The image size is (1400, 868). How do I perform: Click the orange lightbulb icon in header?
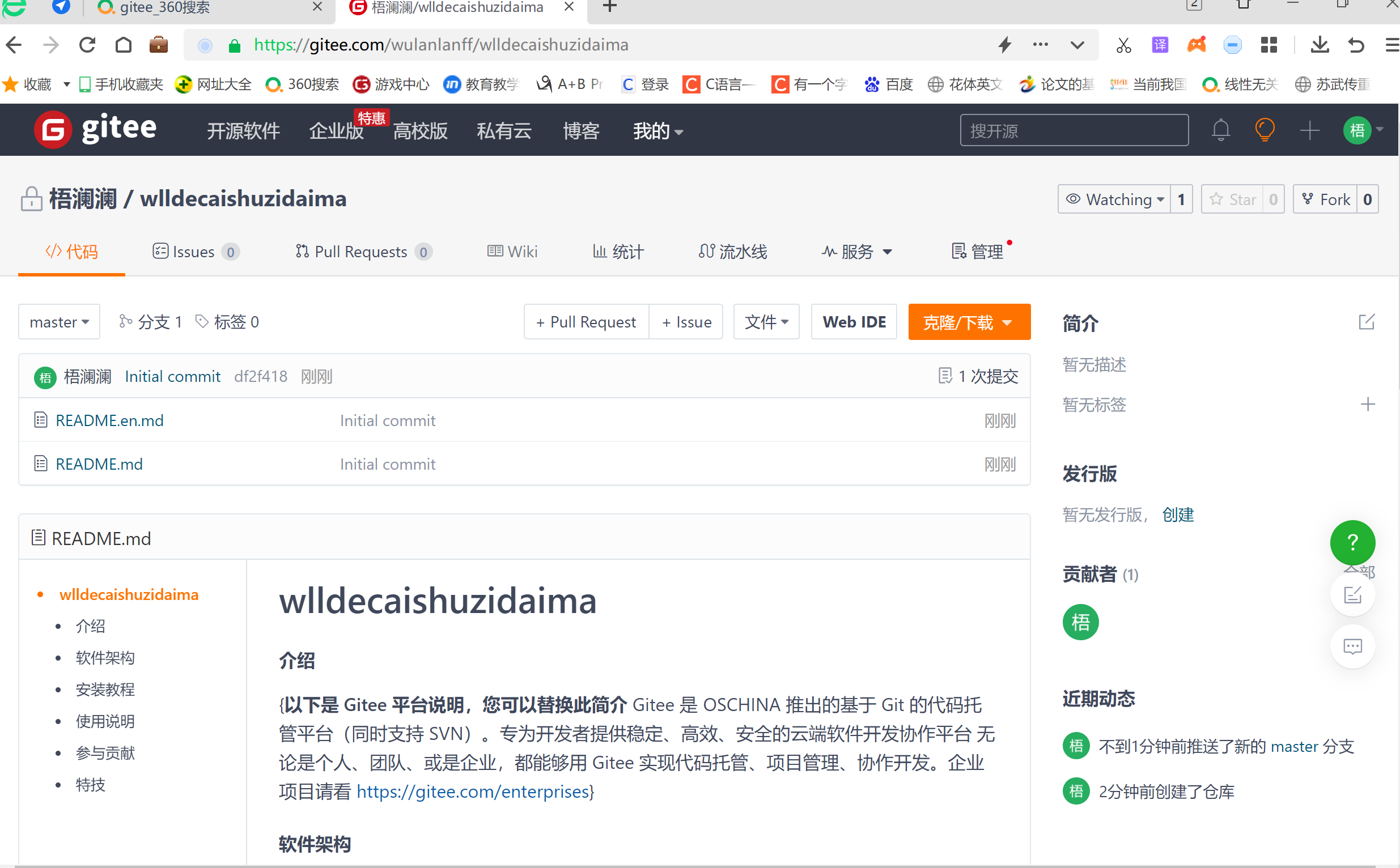tap(1264, 130)
